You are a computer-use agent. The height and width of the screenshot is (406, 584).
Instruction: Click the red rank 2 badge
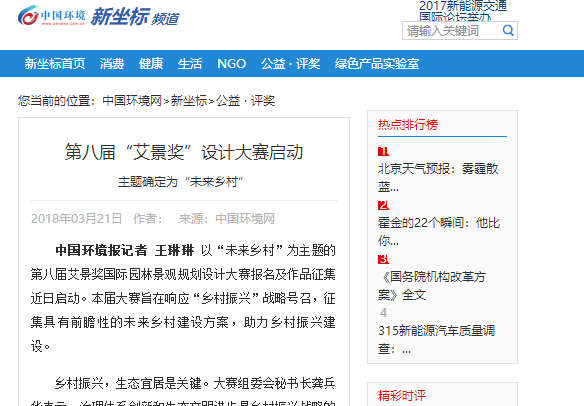(383, 206)
